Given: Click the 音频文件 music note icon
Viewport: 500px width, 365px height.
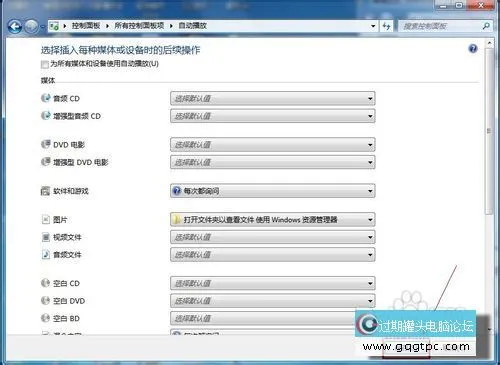Looking at the screenshot, I should pos(46,255).
